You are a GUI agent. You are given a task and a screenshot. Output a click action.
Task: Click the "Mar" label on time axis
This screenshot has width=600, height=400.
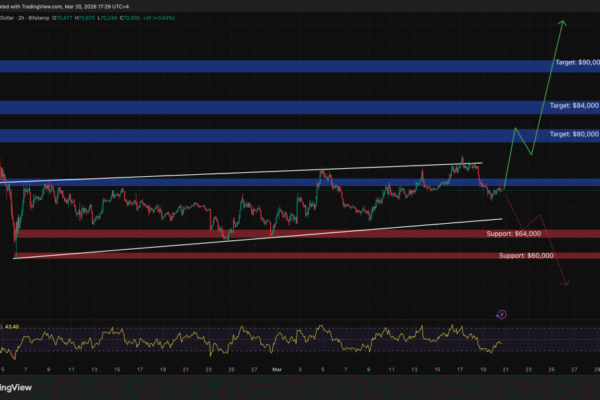(x=275, y=369)
